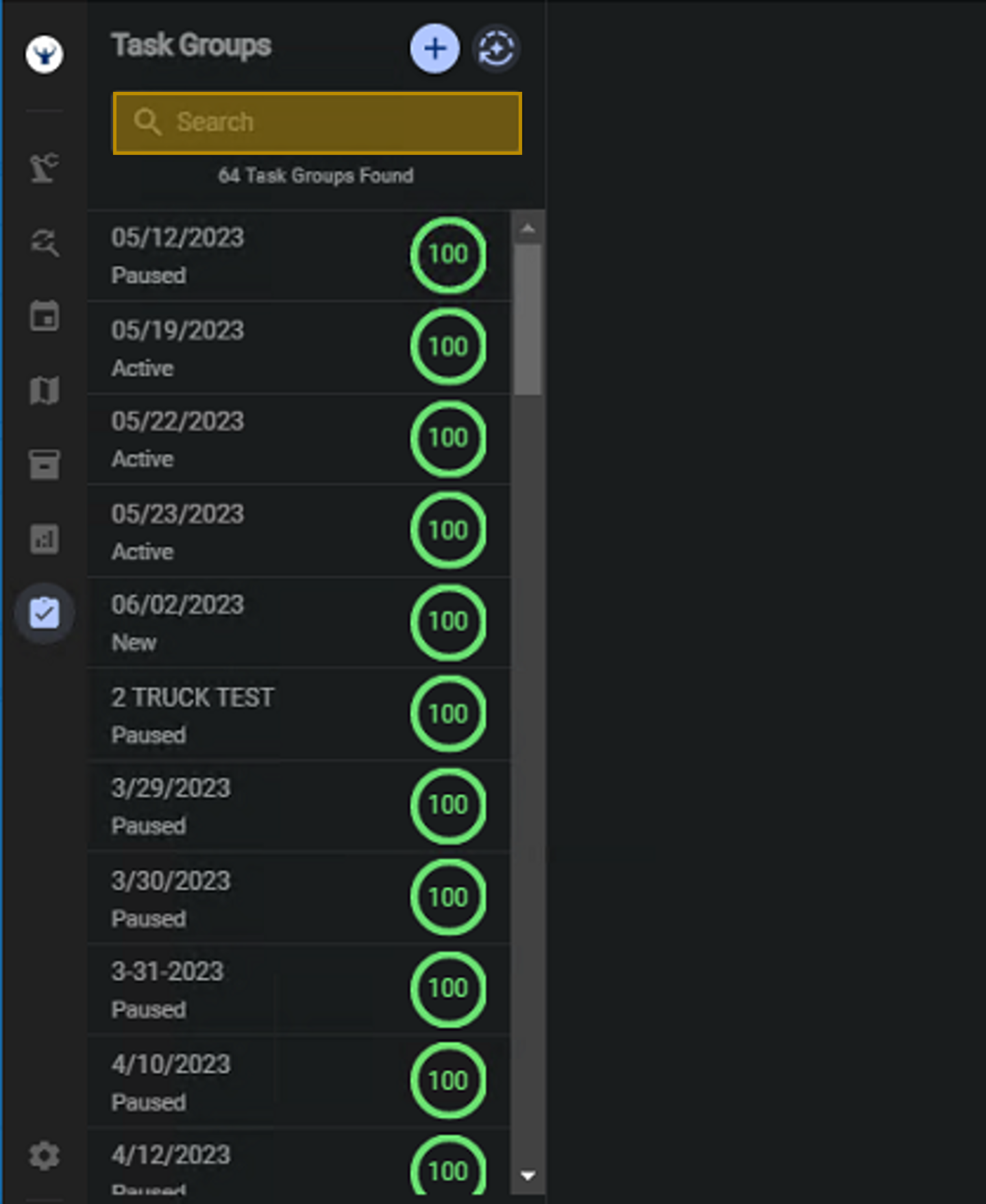Click the app logo at top of sidebar
This screenshot has height=1204, width=986.
pos(45,54)
